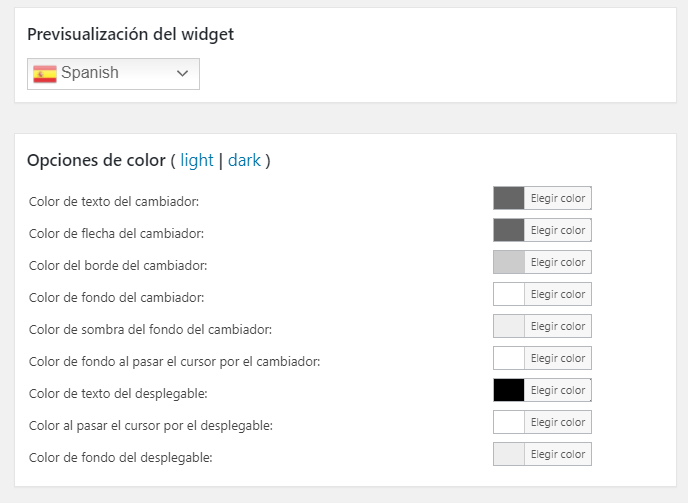Apply the dark color preset

tap(245, 160)
